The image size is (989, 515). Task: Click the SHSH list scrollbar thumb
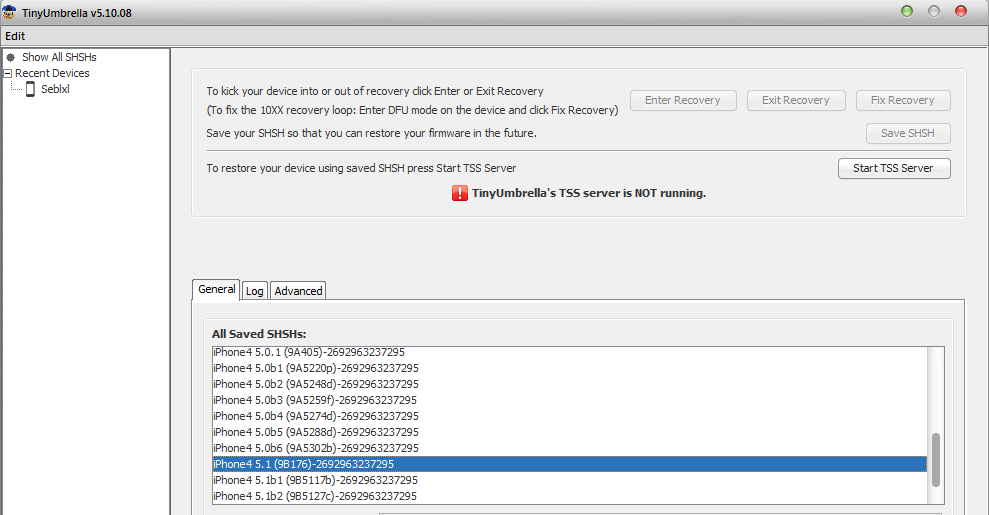pyautogui.click(x=936, y=460)
